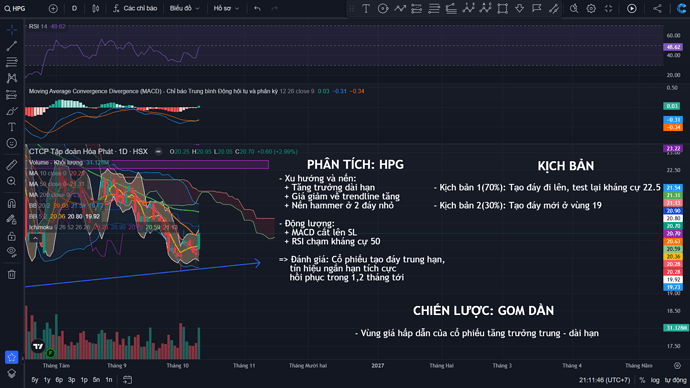
Task: Select Text tool in left sidebar
Action: (12, 127)
